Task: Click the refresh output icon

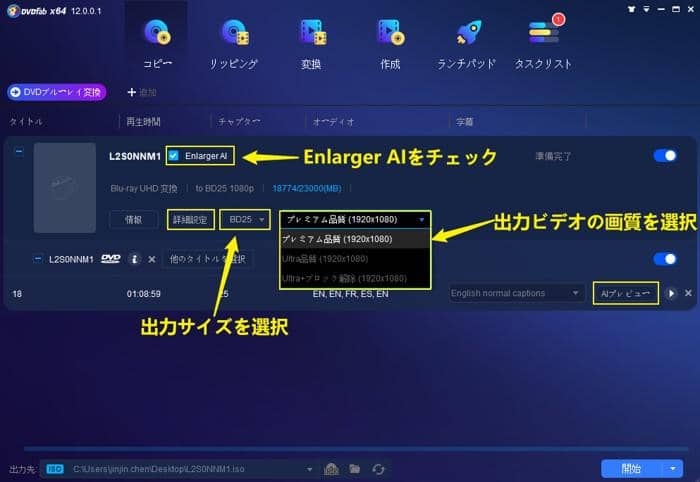Action: [x=378, y=469]
